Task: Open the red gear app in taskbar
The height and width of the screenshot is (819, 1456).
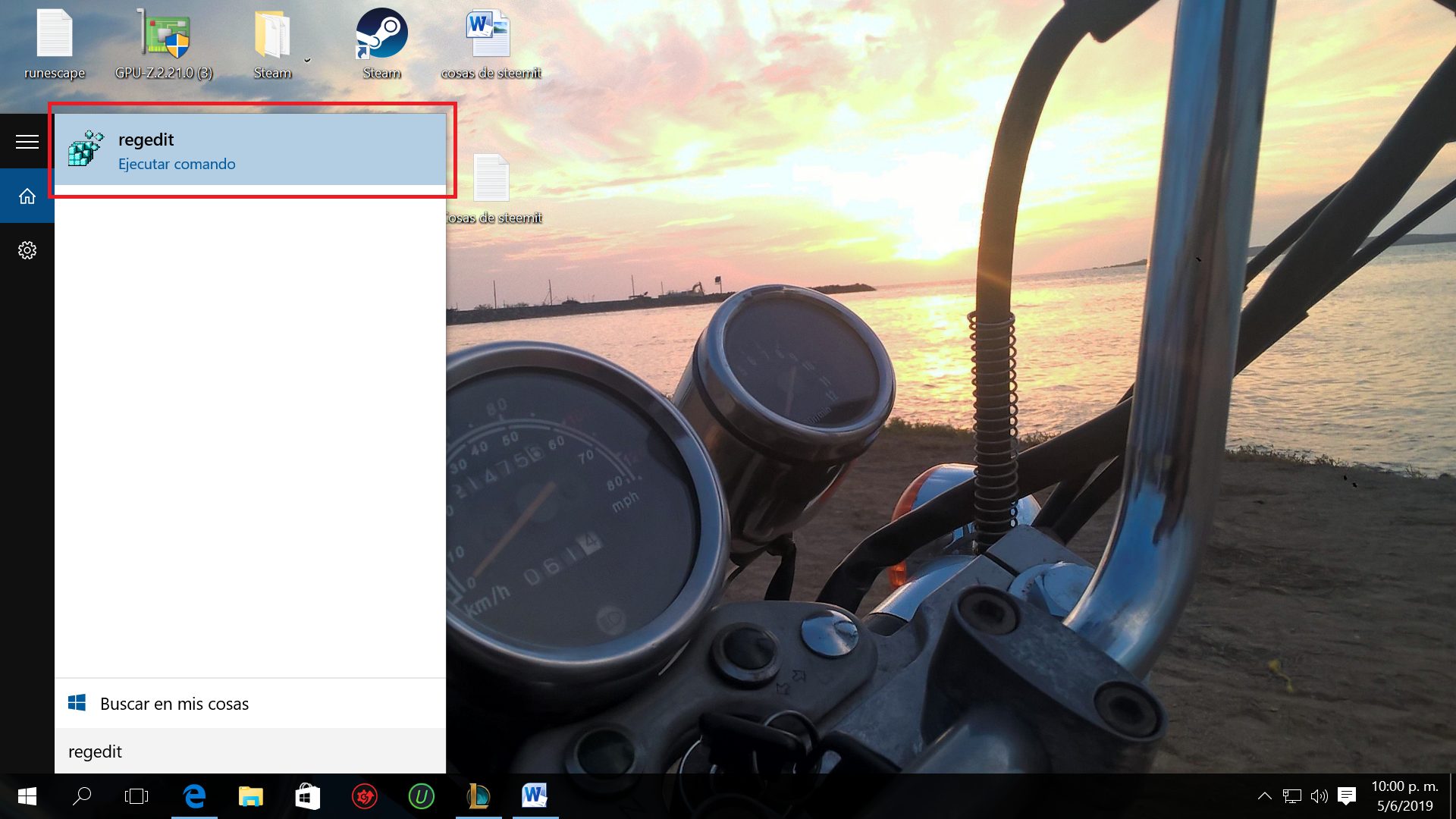Action: pyautogui.click(x=365, y=796)
